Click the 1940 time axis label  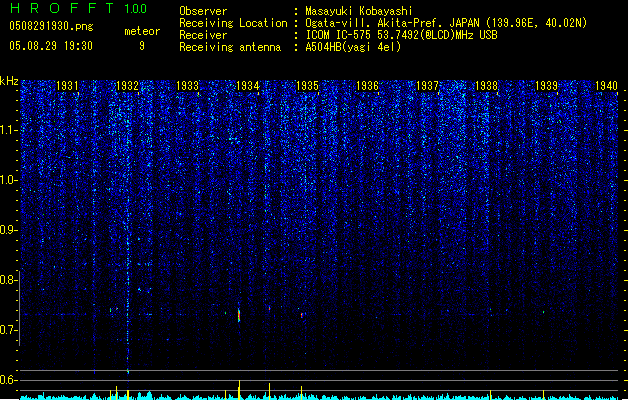coord(607,85)
